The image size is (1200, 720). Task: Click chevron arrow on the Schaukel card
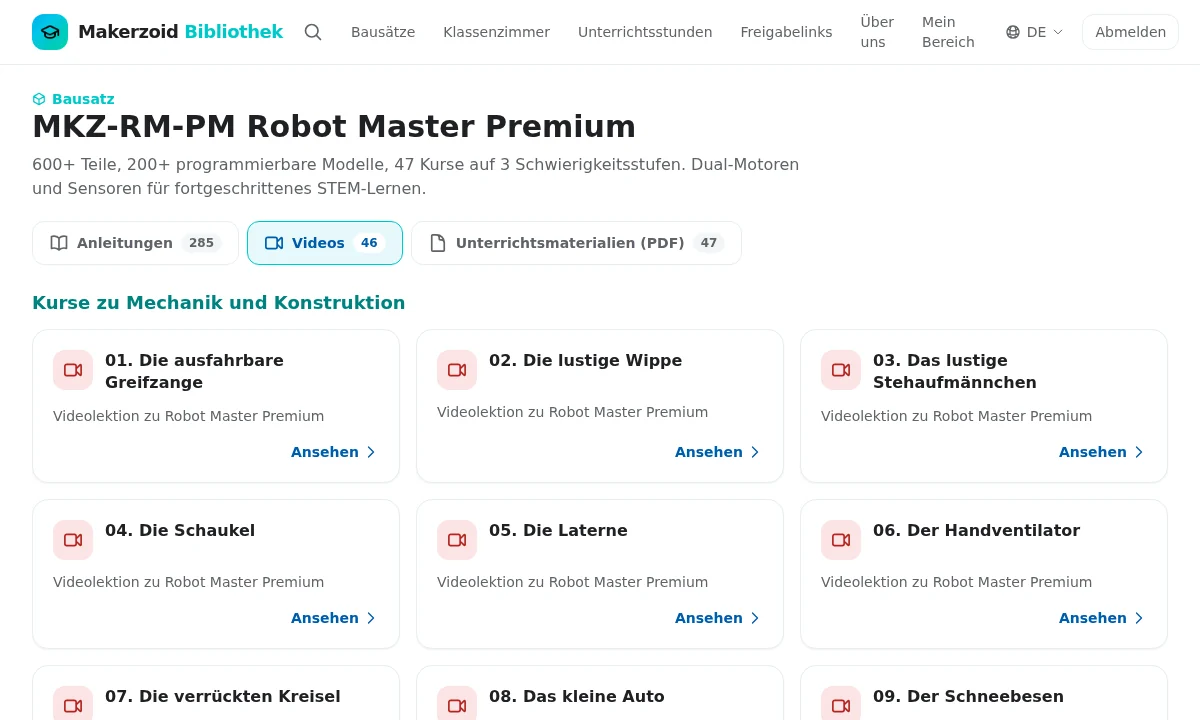(x=371, y=618)
